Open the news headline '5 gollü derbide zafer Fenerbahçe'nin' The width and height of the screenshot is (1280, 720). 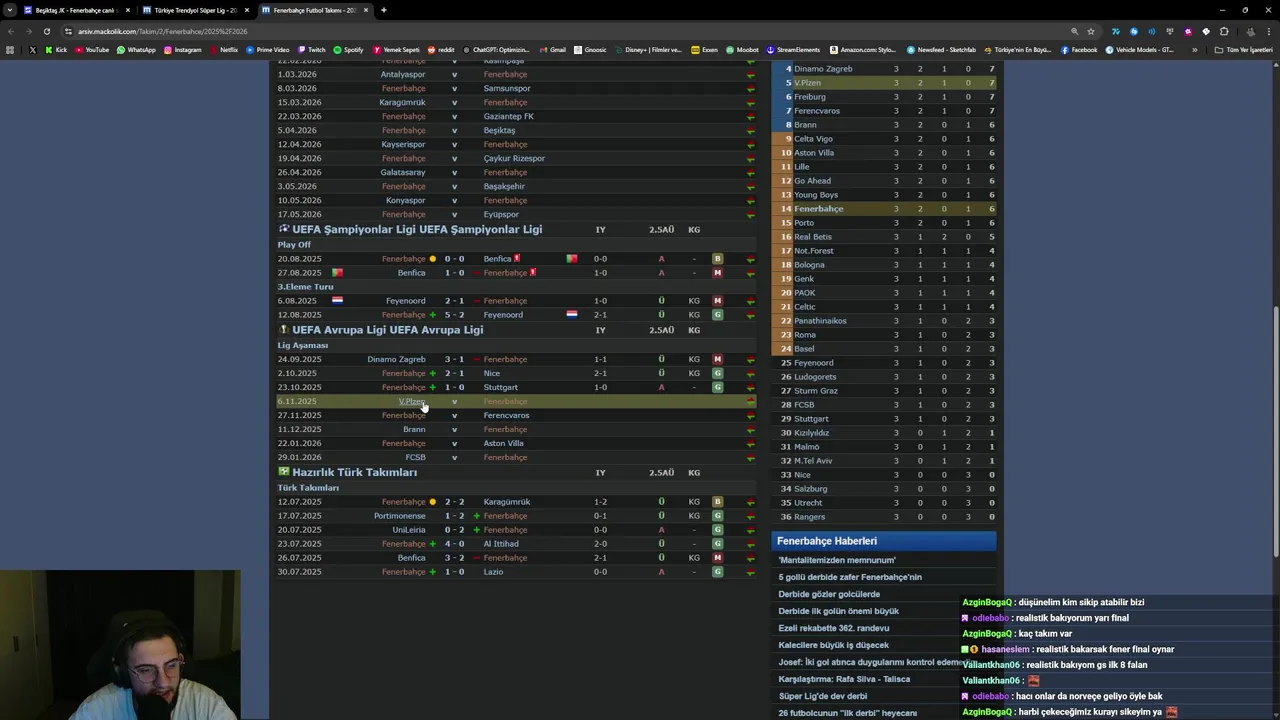850,577
